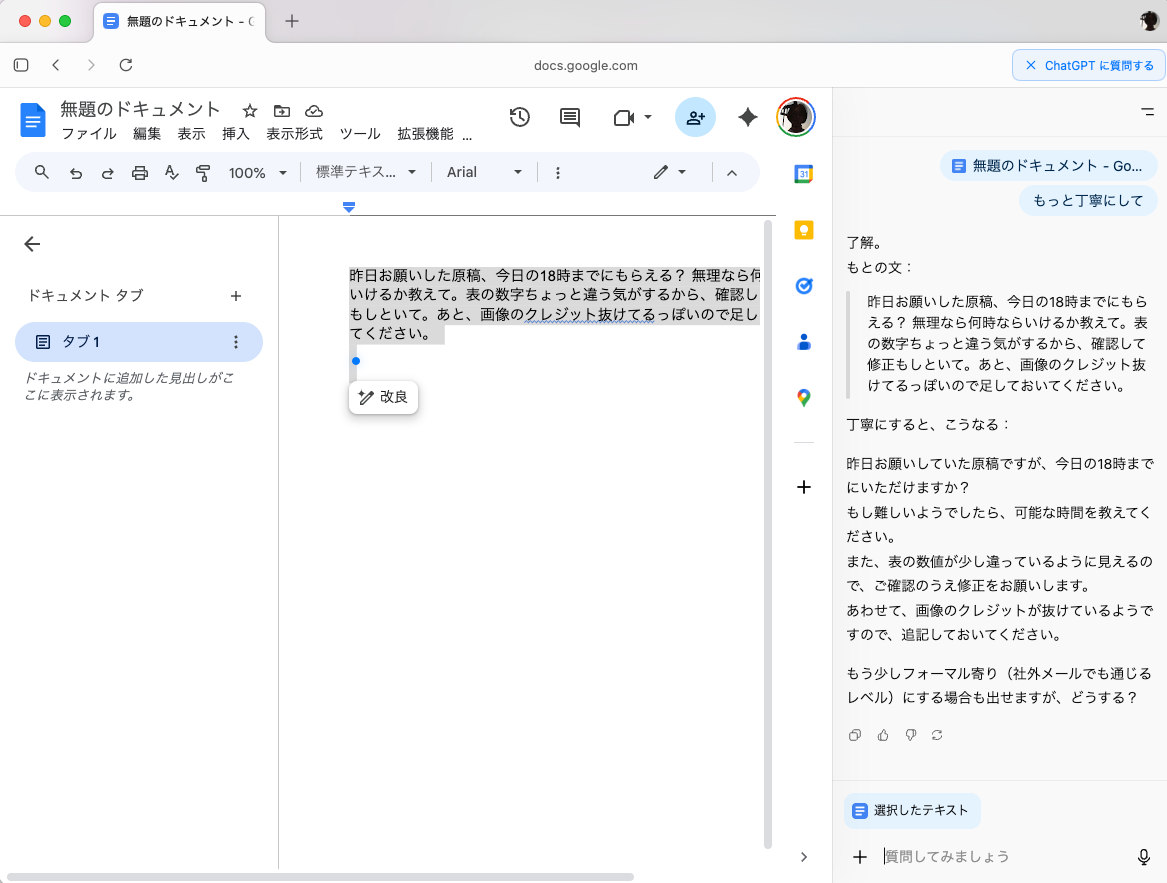This screenshot has height=883, width=1167.
Task: Select タブ 1 in document tabs
Action: click(x=138, y=342)
